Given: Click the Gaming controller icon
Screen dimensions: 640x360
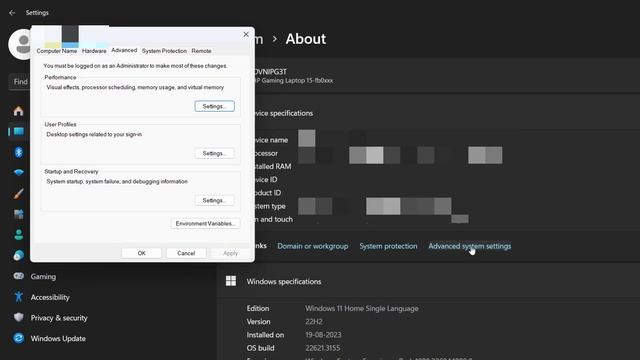Looking at the screenshot, I should [x=18, y=276].
